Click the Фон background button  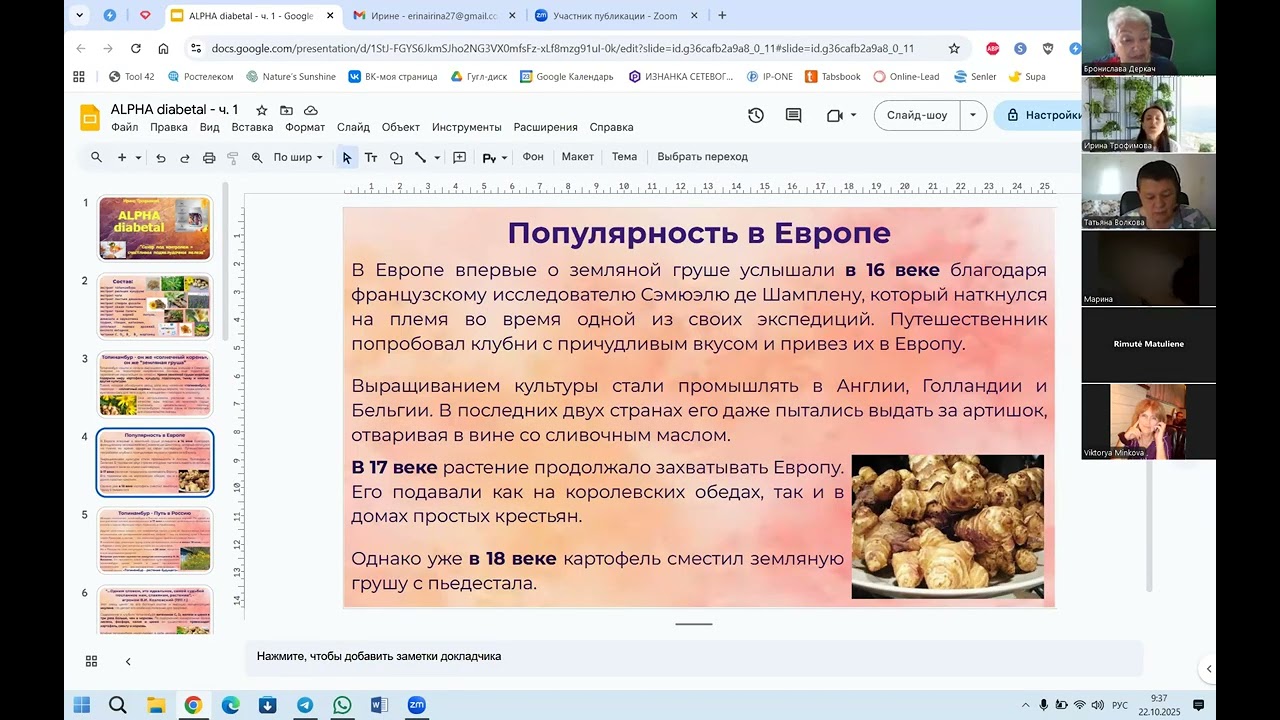click(x=533, y=157)
